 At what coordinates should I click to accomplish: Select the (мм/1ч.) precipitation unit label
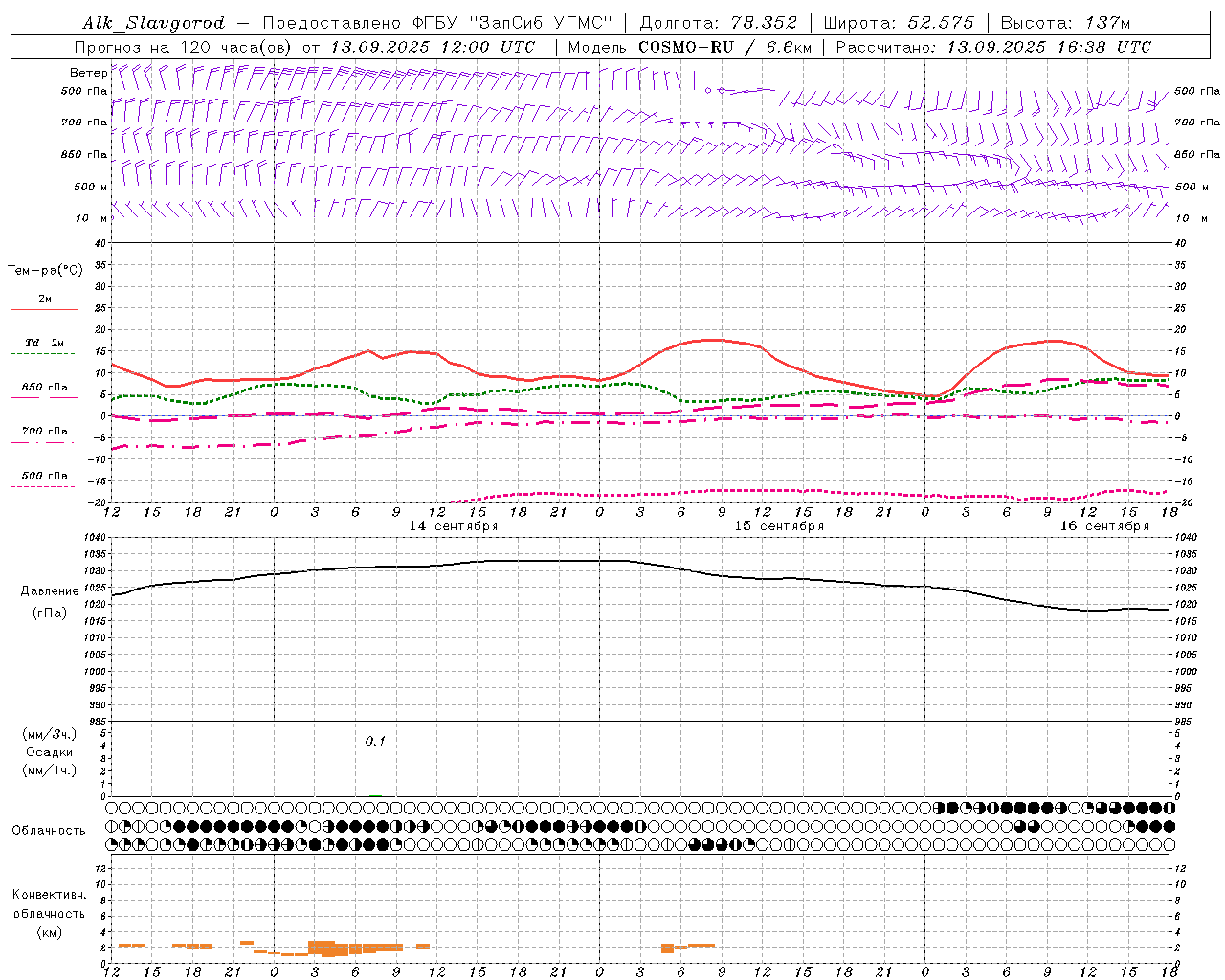[x=49, y=770]
